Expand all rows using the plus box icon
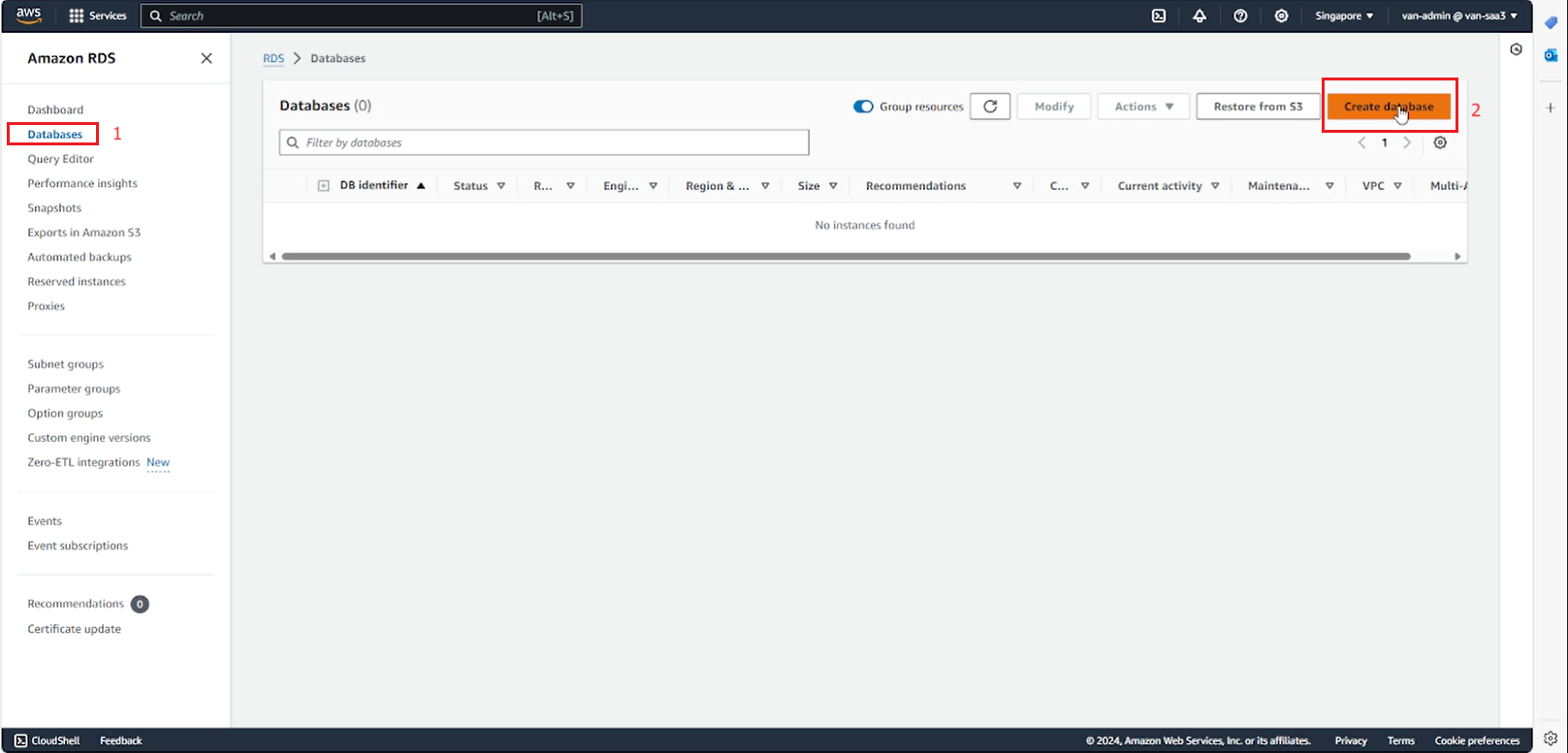Image resolution: width=1568 pixels, height=753 pixels. (323, 186)
